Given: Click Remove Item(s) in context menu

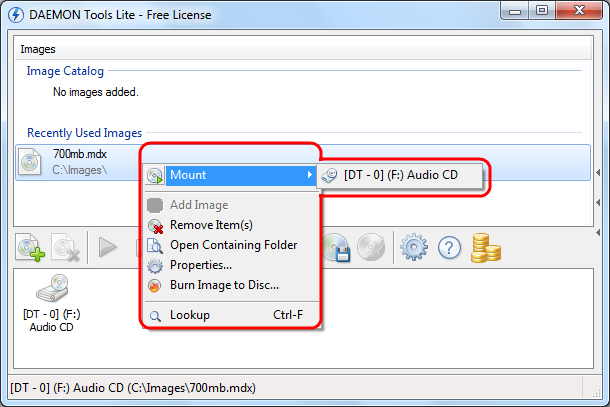Looking at the screenshot, I should click(x=211, y=225).
